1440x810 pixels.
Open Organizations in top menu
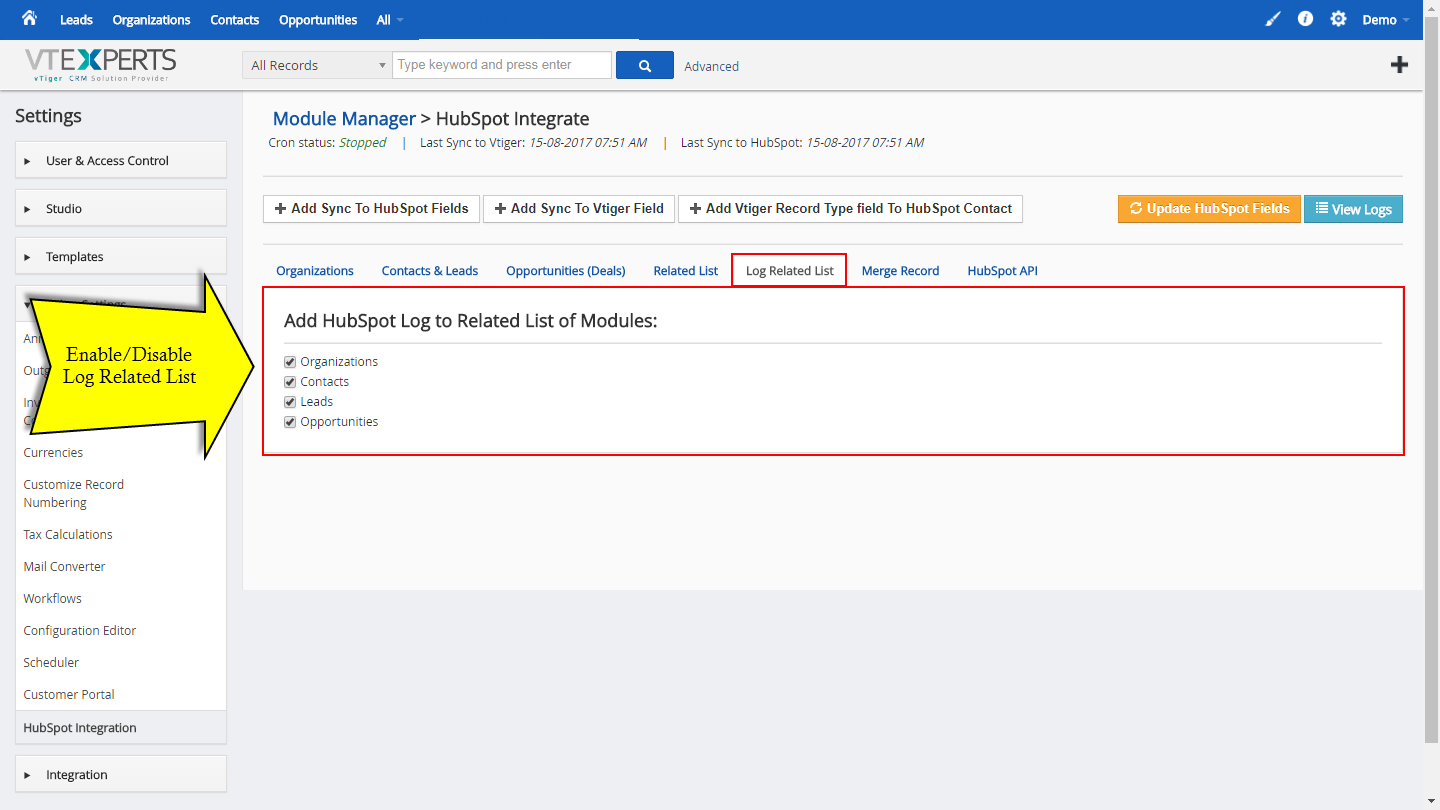click(x=151, y=20)
